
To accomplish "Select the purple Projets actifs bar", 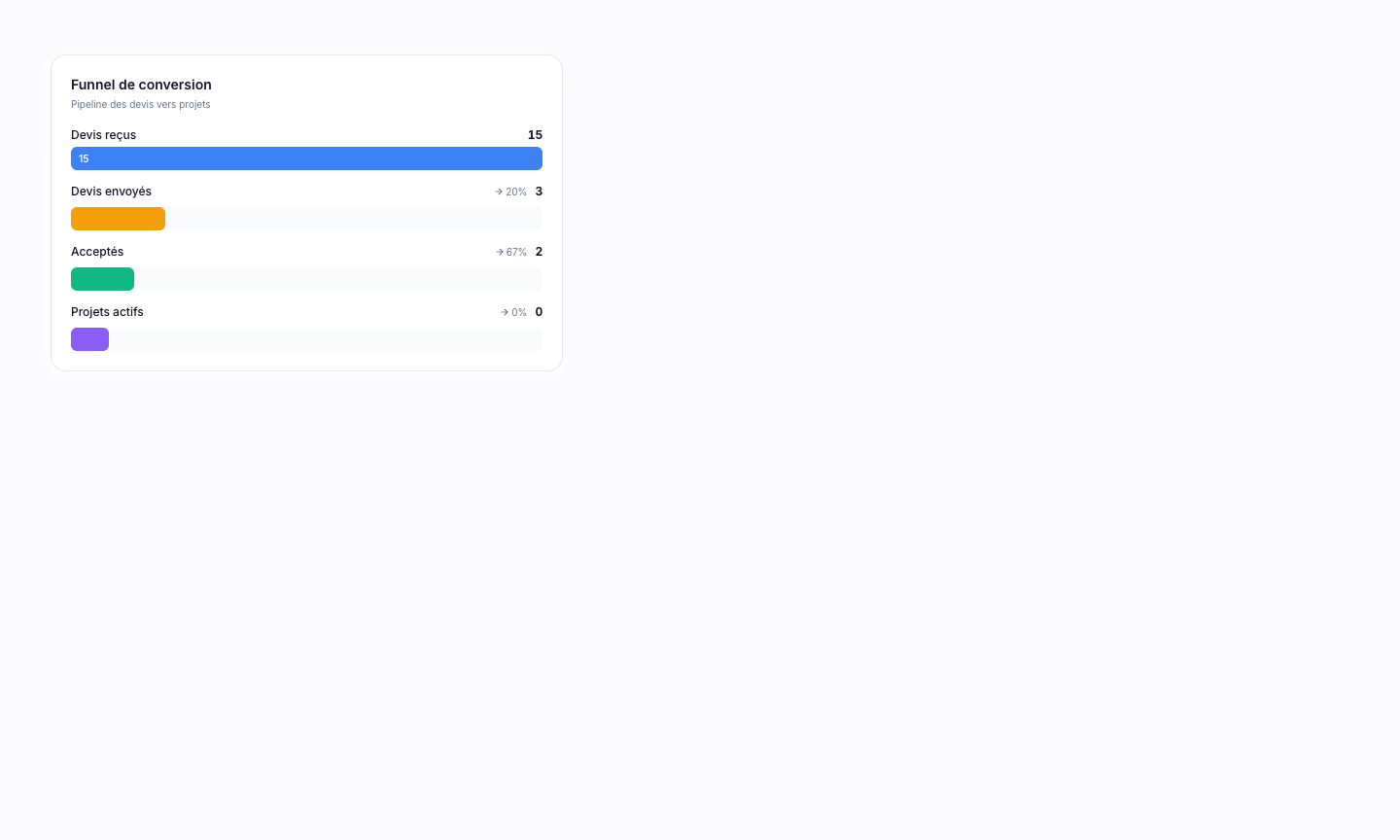I will click(x=89, y=339).
